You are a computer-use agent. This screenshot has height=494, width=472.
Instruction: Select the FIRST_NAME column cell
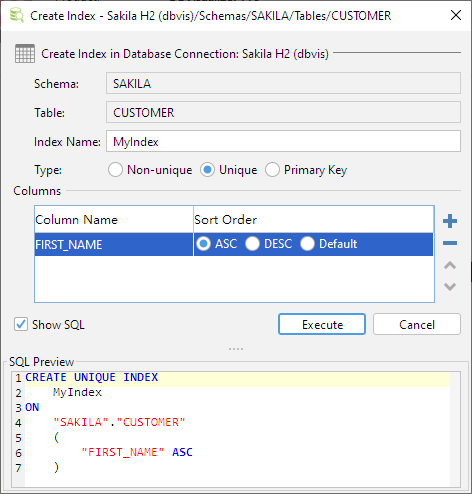pyautogui.click(x=114, y=244)
